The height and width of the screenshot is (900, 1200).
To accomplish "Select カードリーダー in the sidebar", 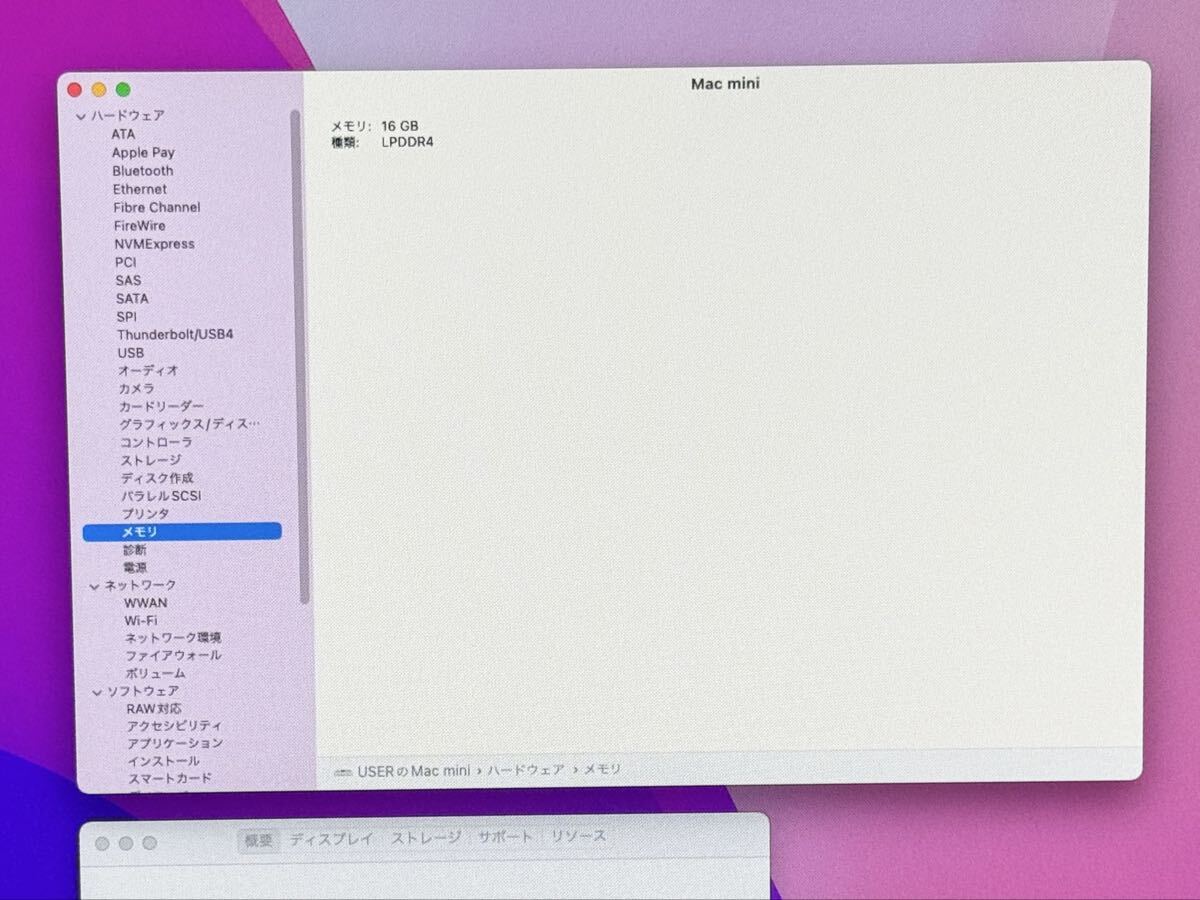I will pos(162,407).
